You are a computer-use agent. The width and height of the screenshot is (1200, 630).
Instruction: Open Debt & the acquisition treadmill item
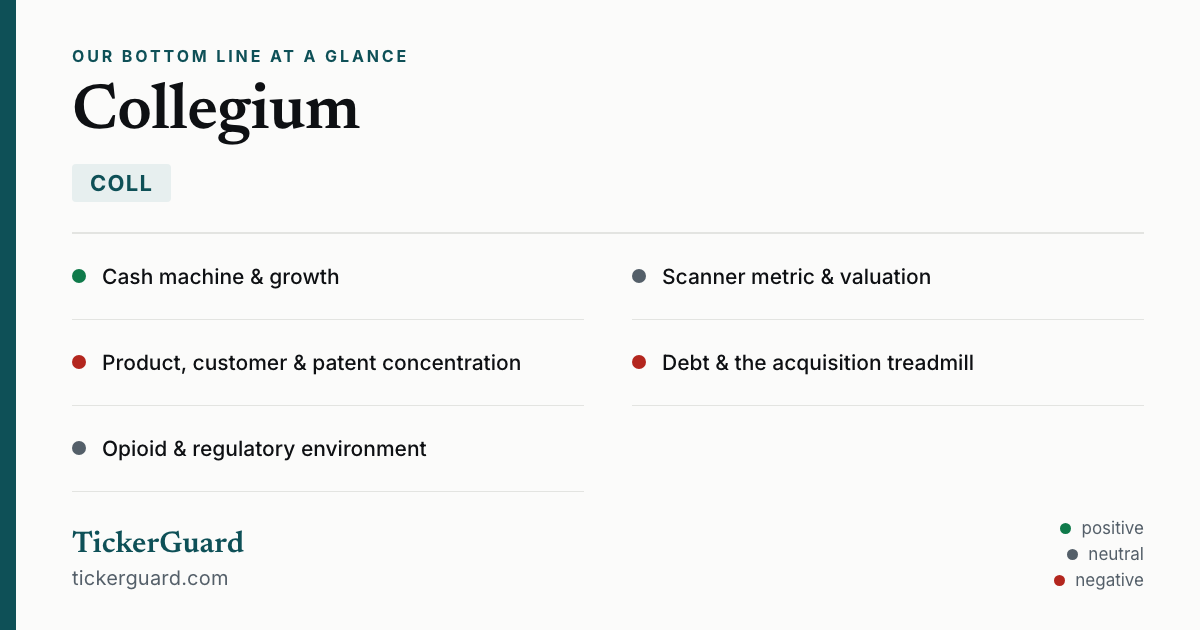888,363
